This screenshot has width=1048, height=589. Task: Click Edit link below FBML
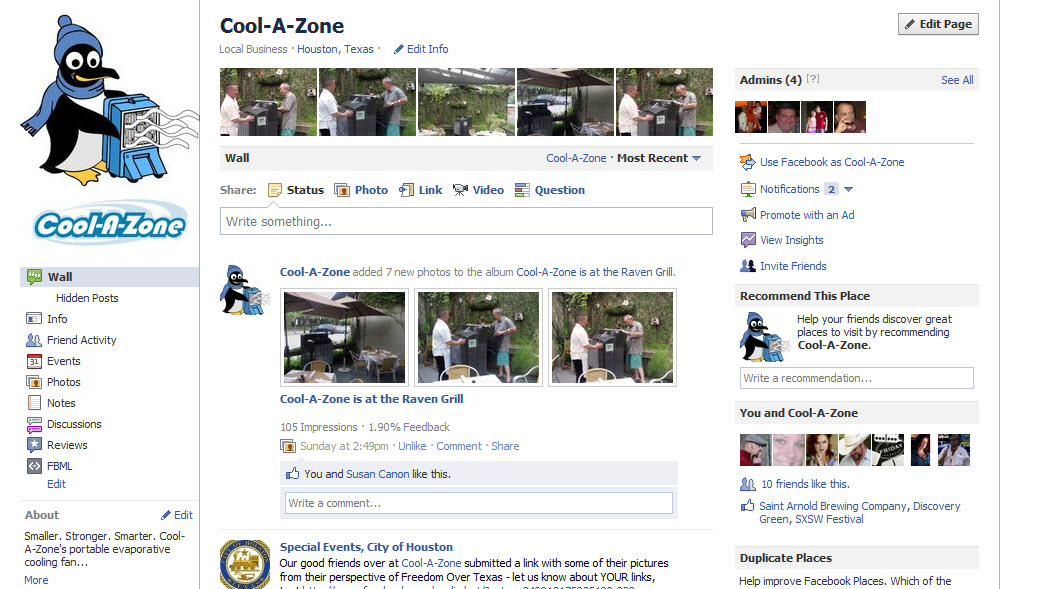pos(56,484)
